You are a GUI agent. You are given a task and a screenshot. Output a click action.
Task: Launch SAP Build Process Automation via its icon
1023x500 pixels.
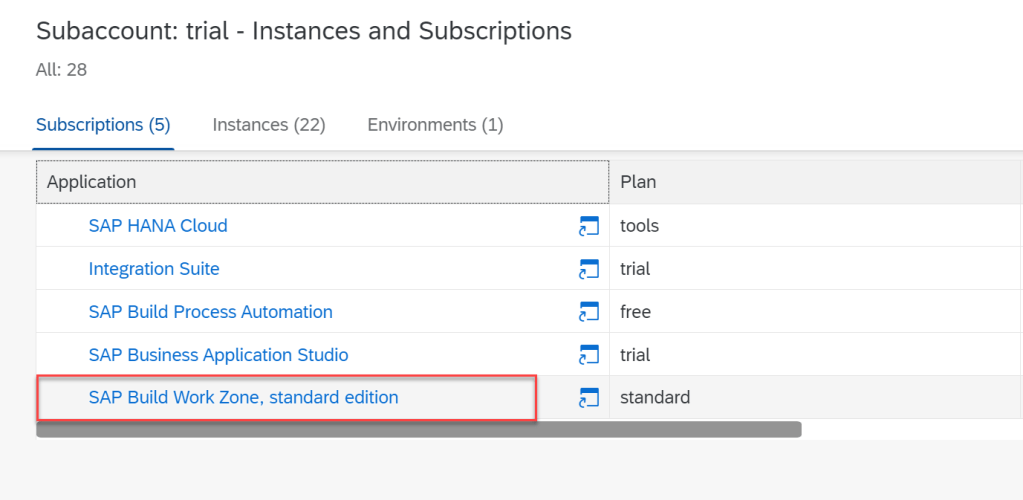[588, 313]
